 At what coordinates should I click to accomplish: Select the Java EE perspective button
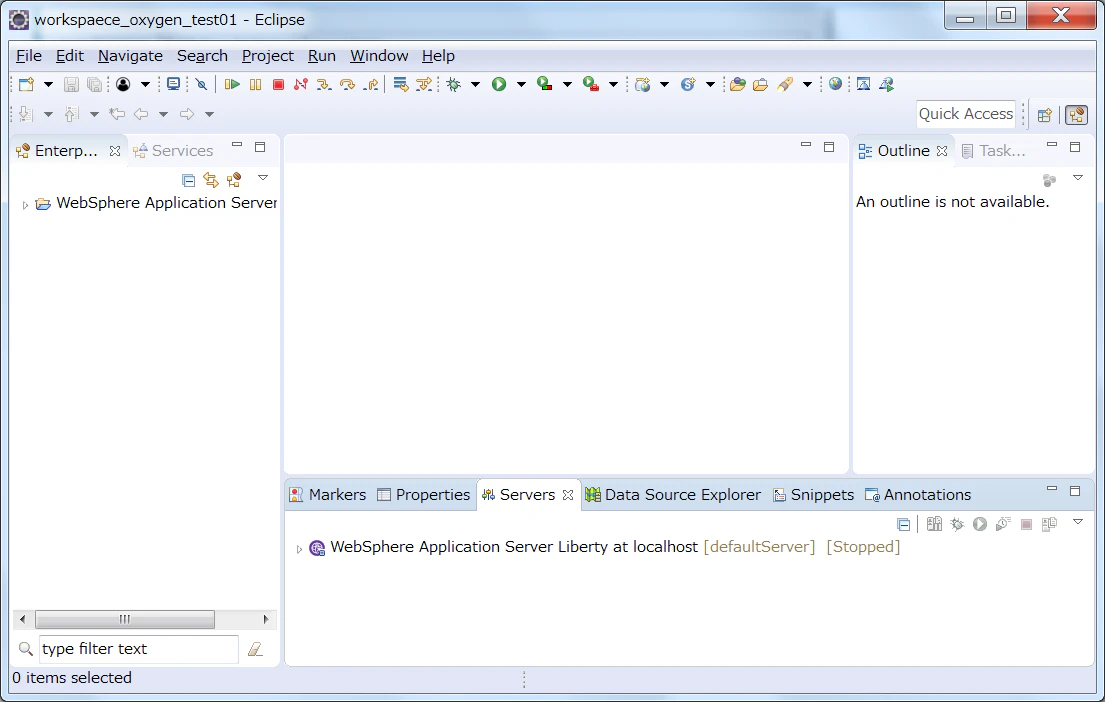(x=1076, y=115)
